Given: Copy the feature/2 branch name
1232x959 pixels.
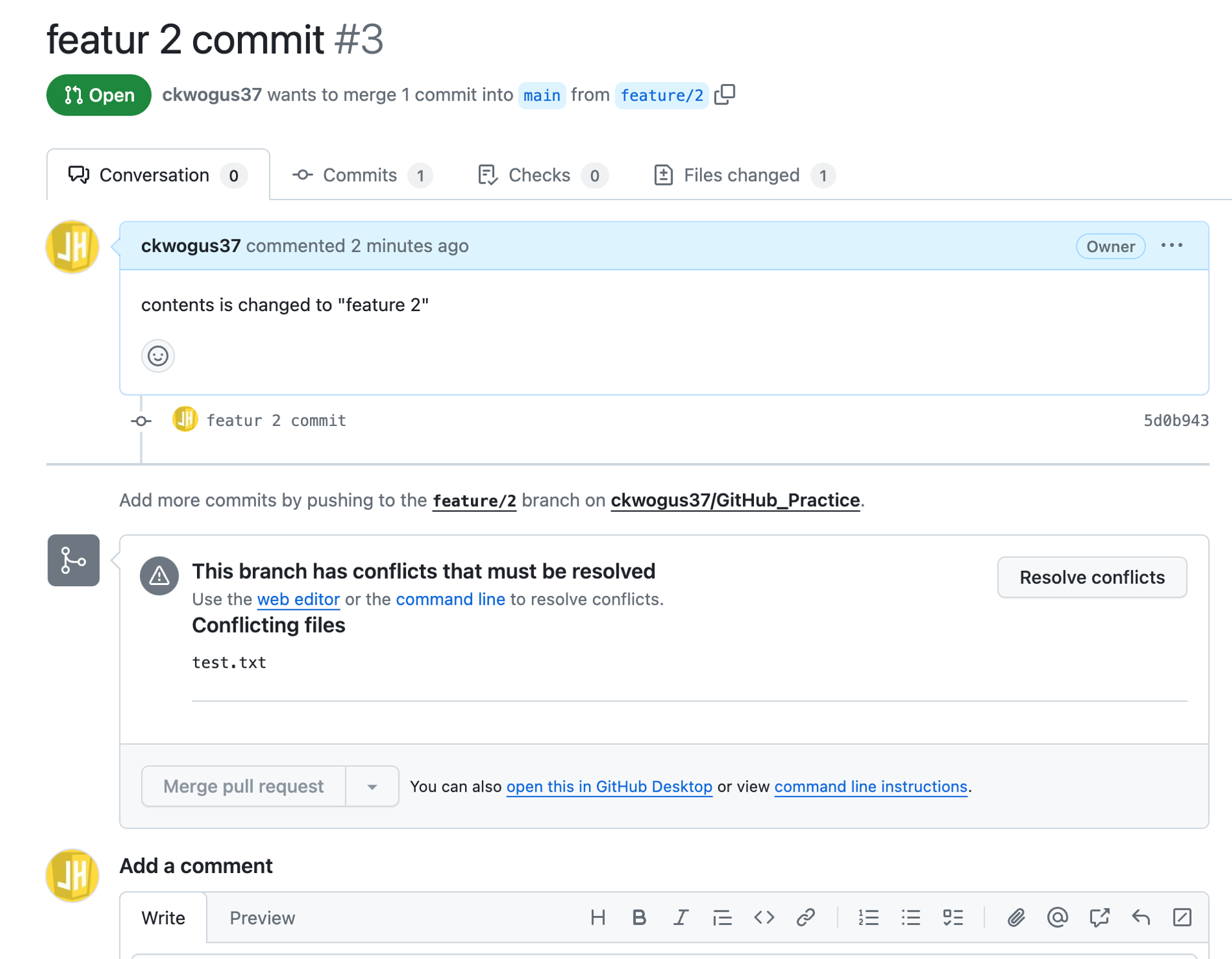Looking at the screenshot, I should (x=725, y=95).
